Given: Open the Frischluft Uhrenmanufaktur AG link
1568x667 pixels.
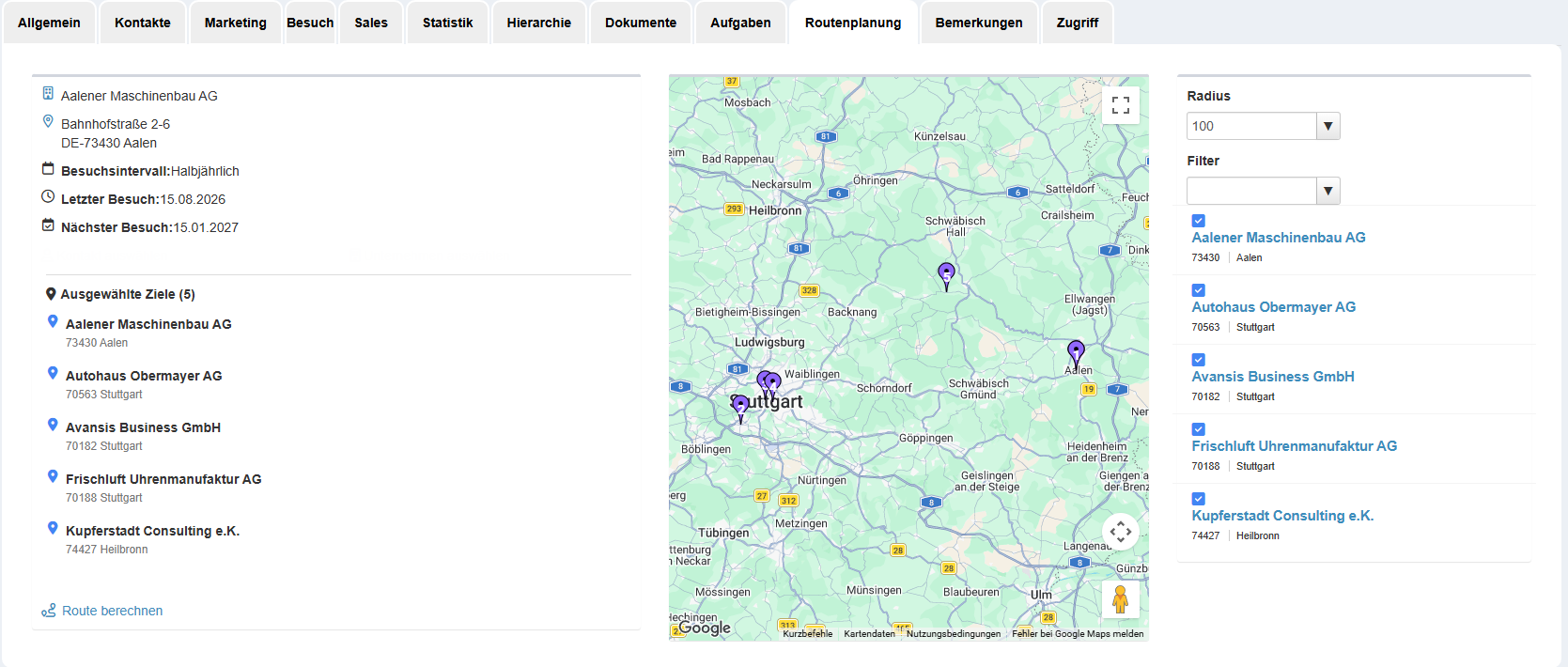Looking at the screenshot, I should 1294,446.
